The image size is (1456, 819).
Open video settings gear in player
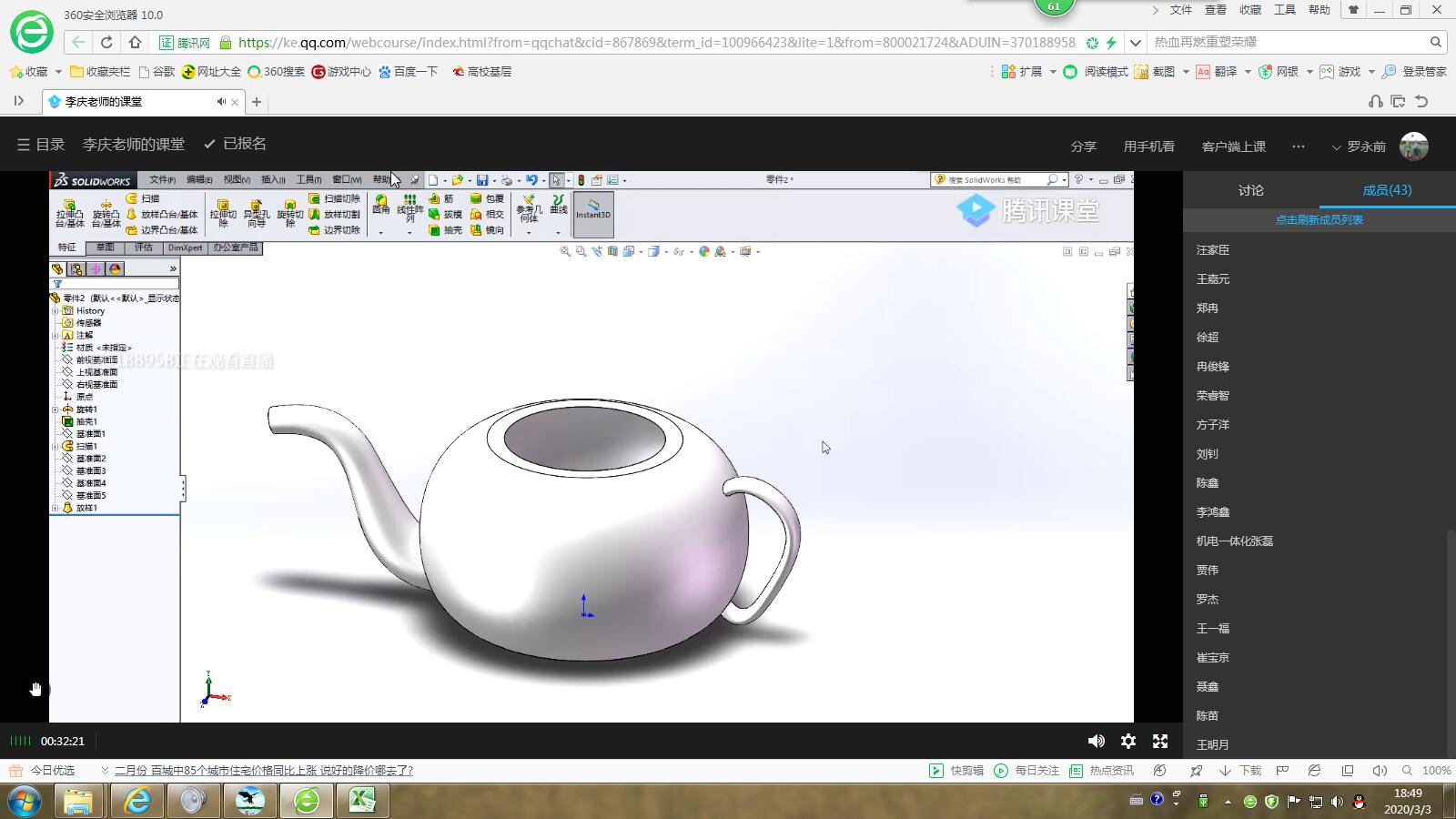click(x=1128, y=742)
